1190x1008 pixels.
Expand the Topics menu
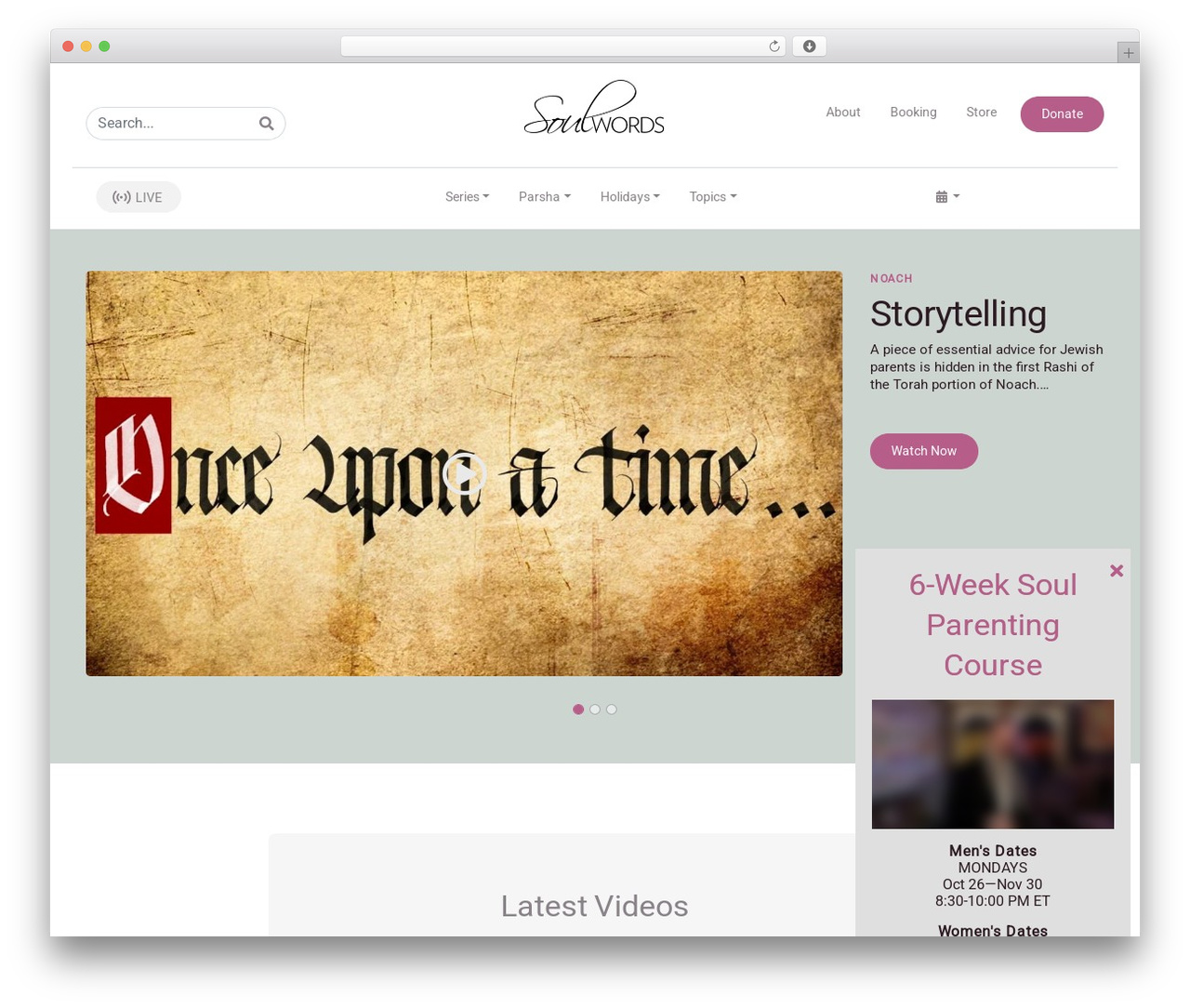(713, 197)
